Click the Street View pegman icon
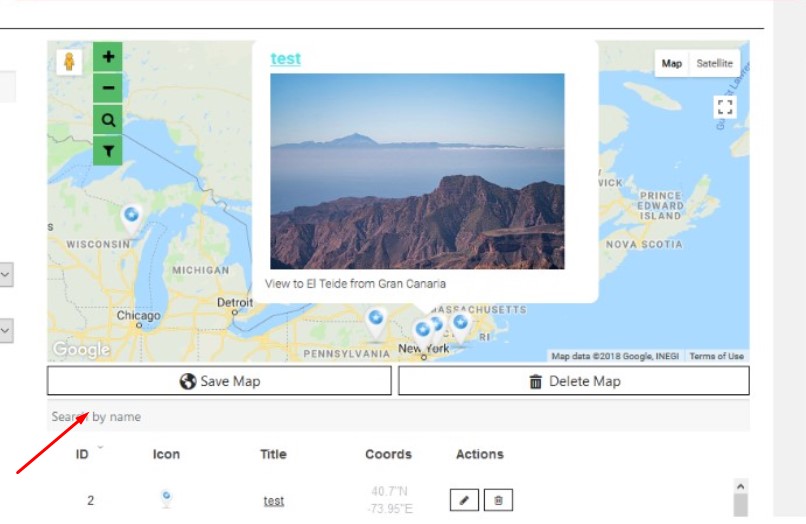806x524 pixels. [69, 62]
